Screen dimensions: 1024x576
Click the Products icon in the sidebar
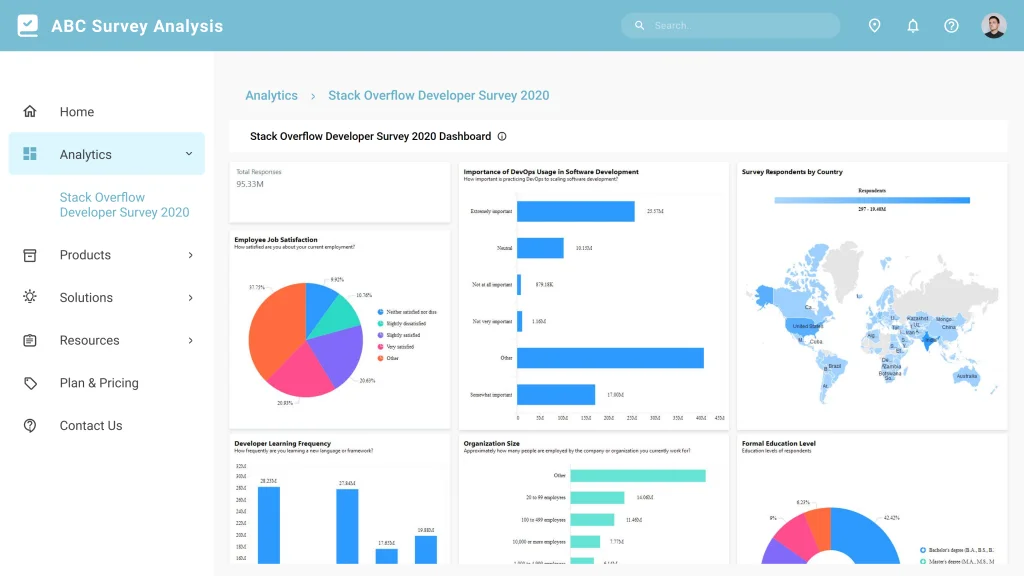point(29,255)
